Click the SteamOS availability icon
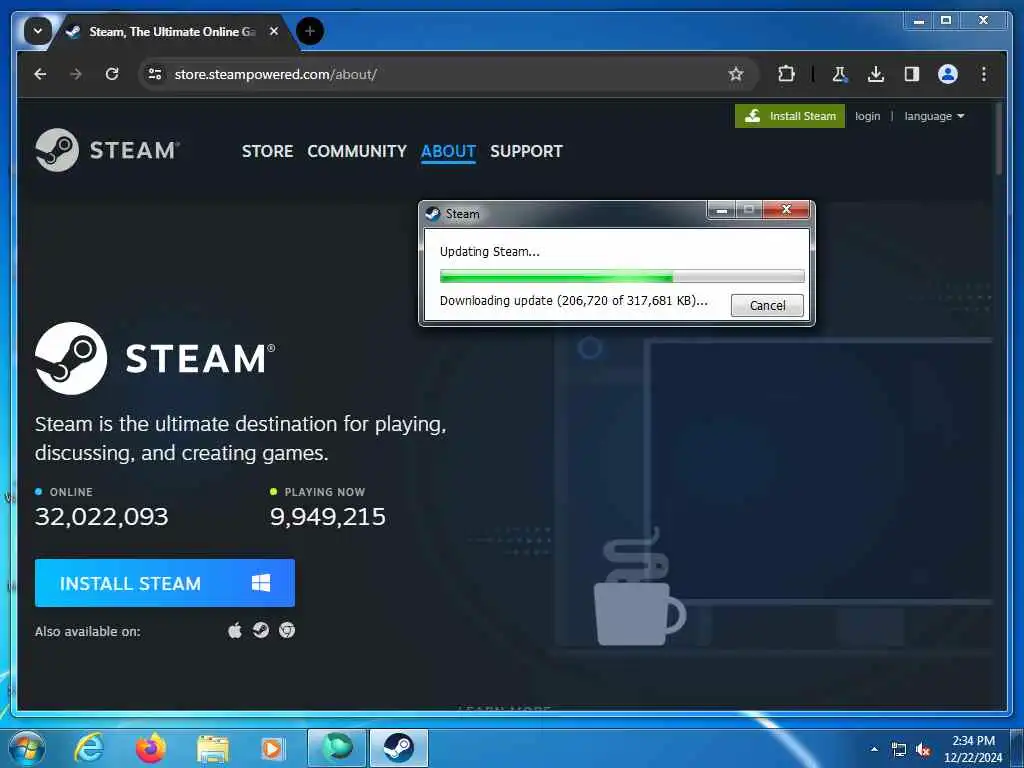Viewport: 1024px width, 768px height. point(261,630)
